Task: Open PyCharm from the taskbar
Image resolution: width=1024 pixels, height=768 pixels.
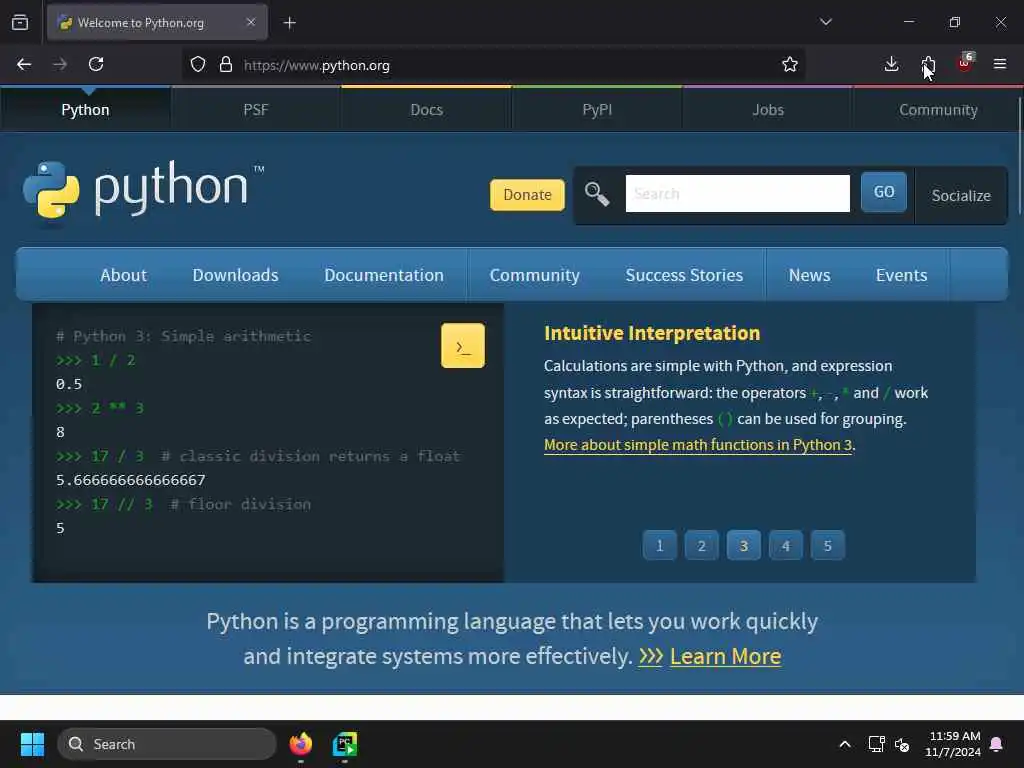Action: coord(345,744)
